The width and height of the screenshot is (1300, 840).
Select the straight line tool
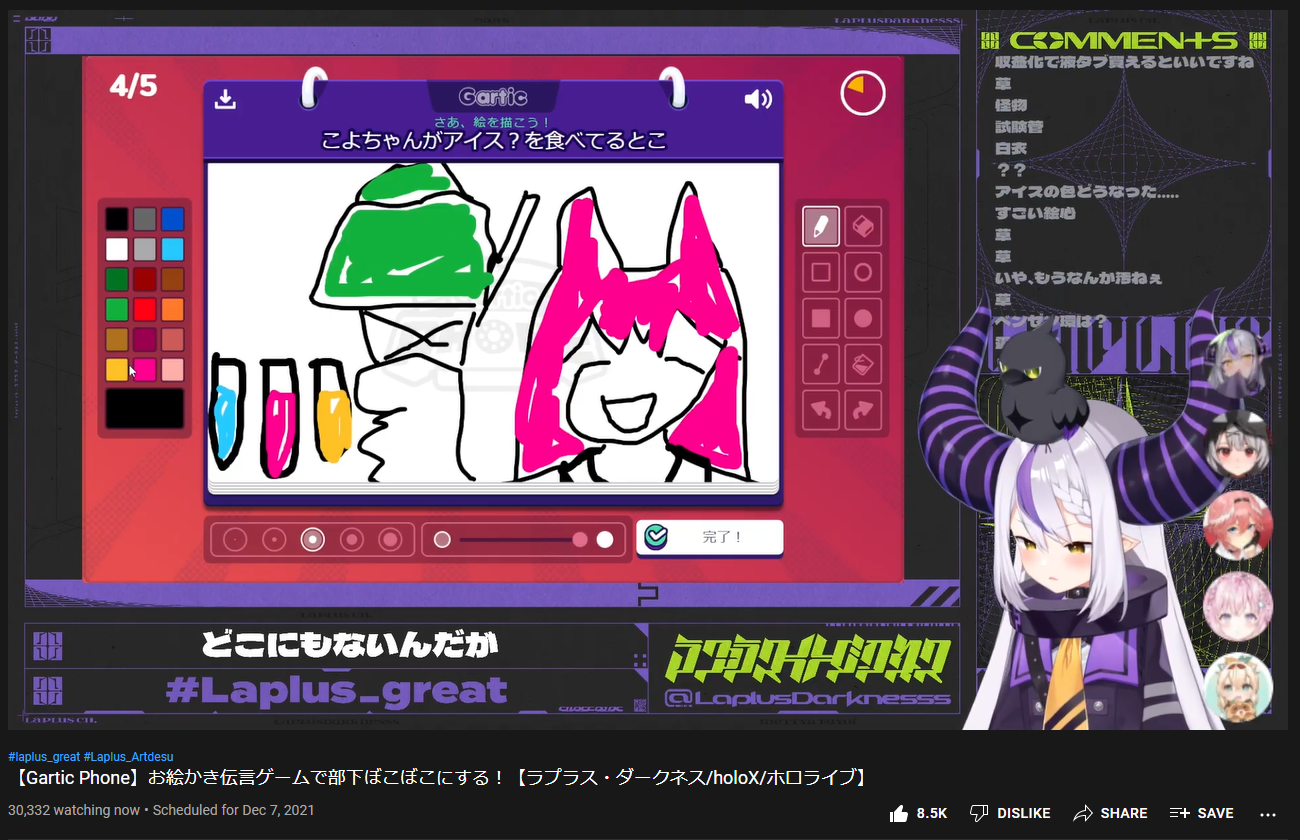(x=821, y=365)
